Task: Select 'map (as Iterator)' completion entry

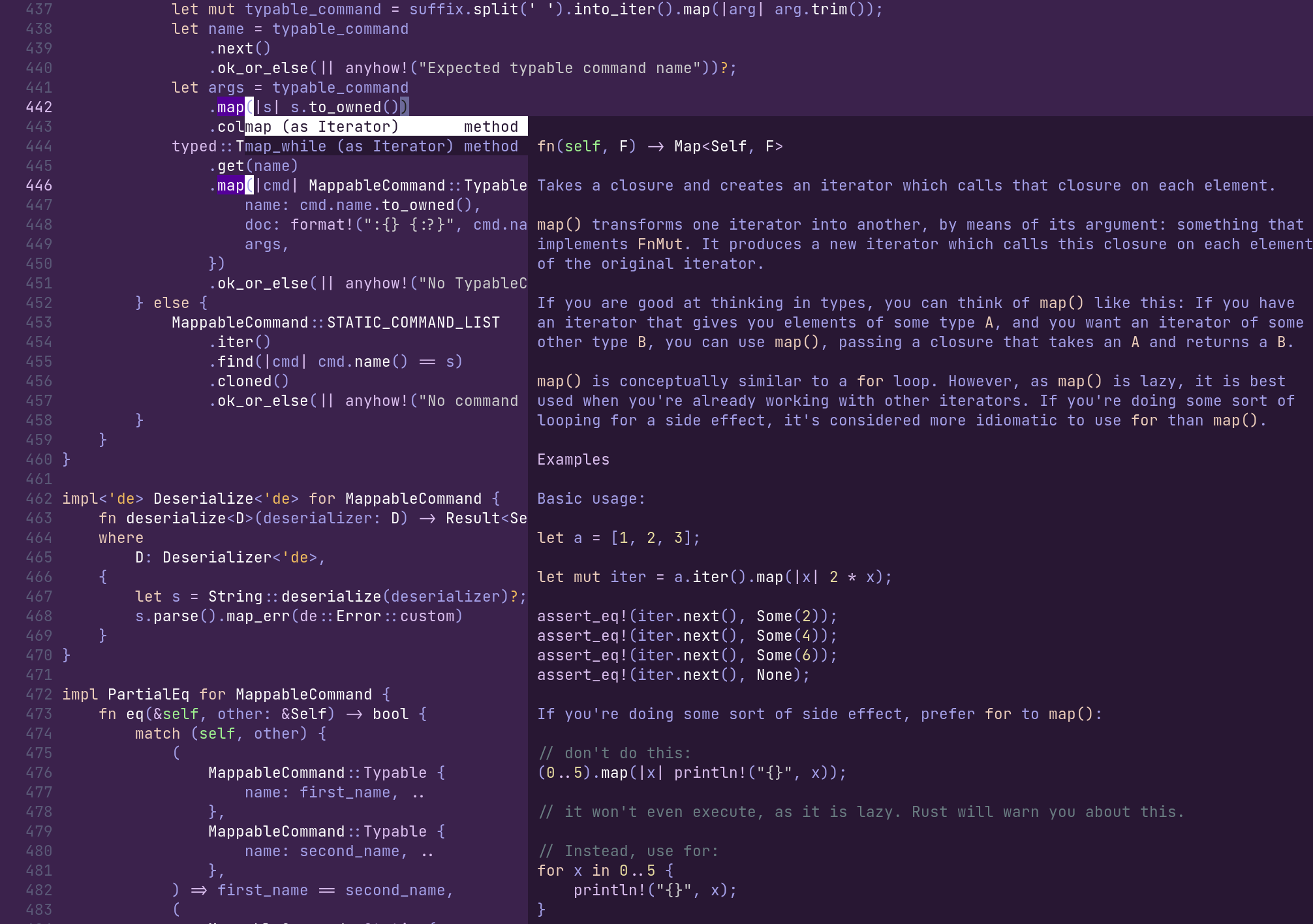Action: (x=386, y=127)
